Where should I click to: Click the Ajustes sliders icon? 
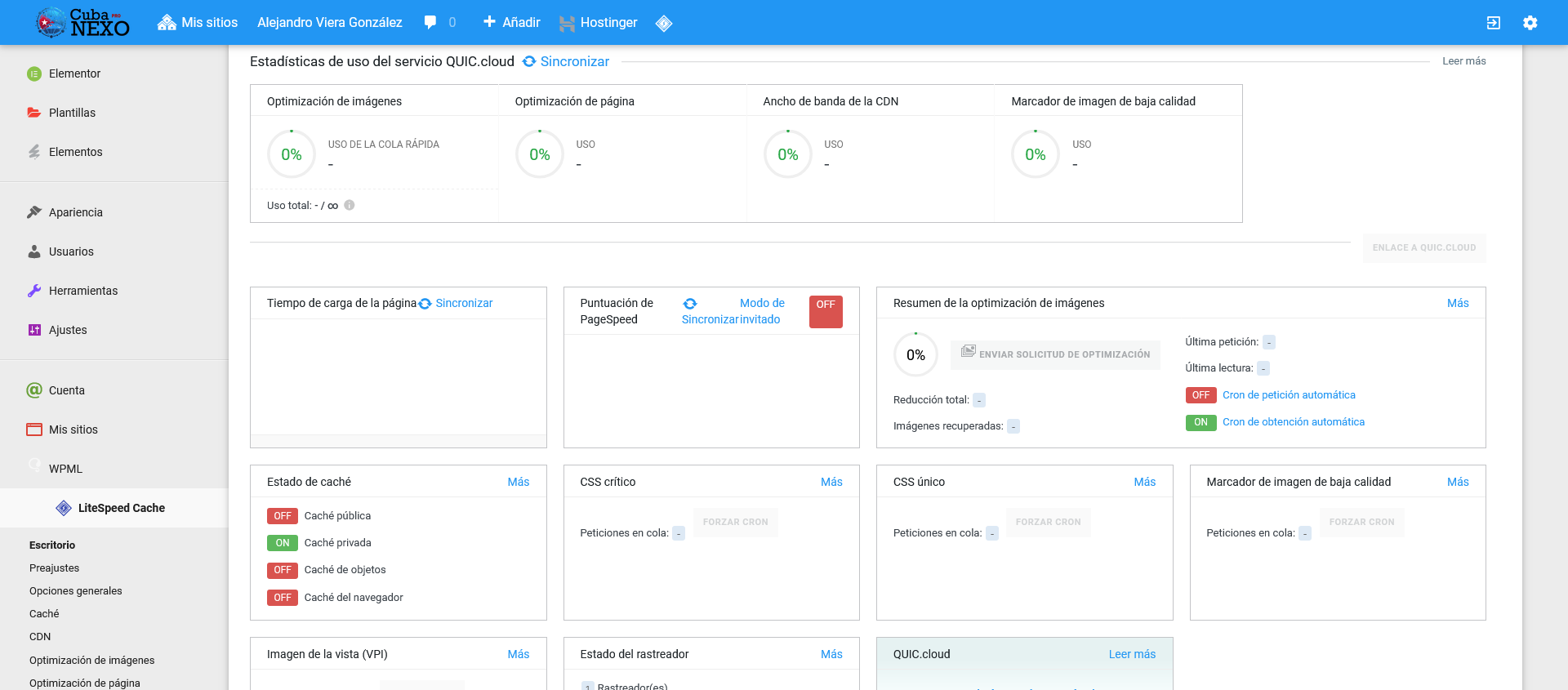(x=34, y=330)
